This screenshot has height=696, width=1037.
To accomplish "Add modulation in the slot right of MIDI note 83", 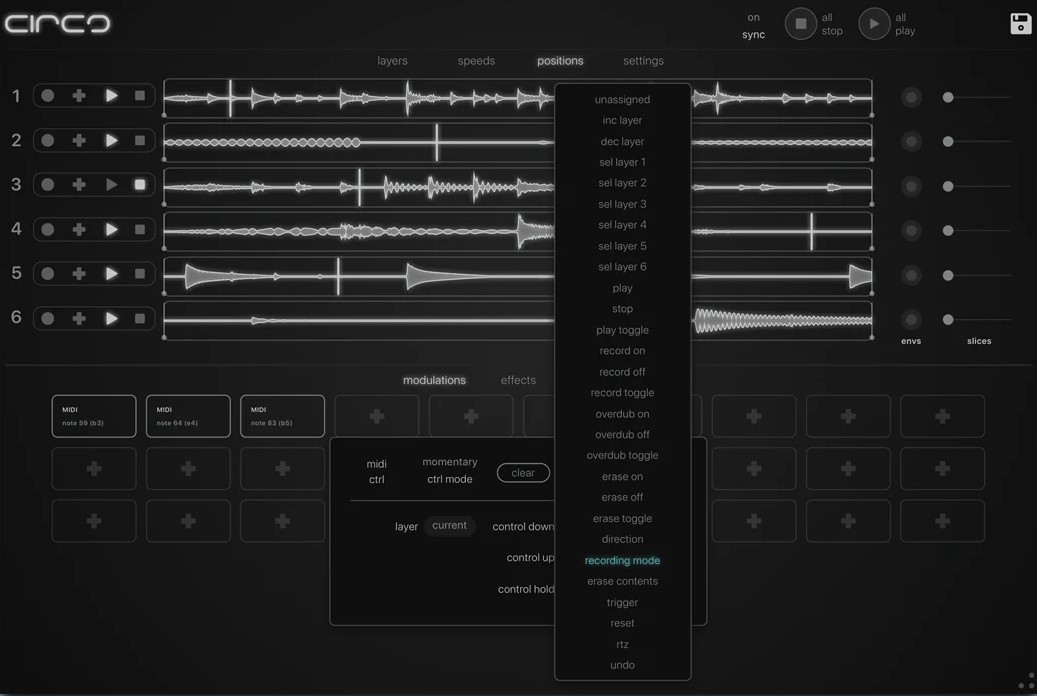I will point(377,416).
